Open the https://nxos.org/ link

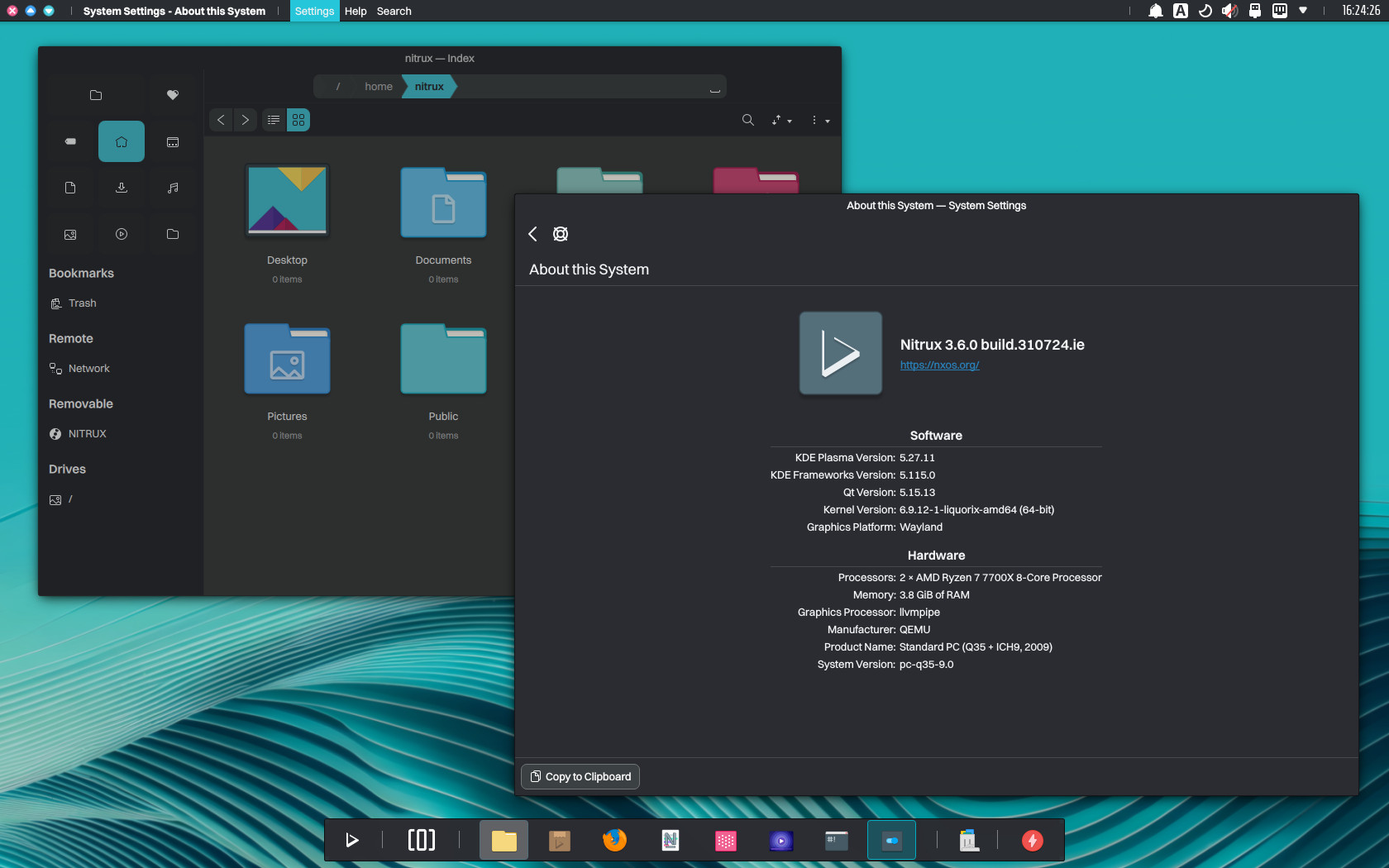click(939, 365)
